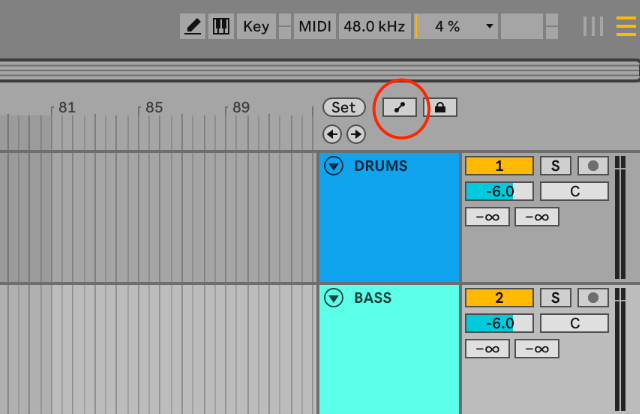Viewport: 640px width, 414px height.
Task: Jump to the next locator arrow
Action: coord(355,134)
